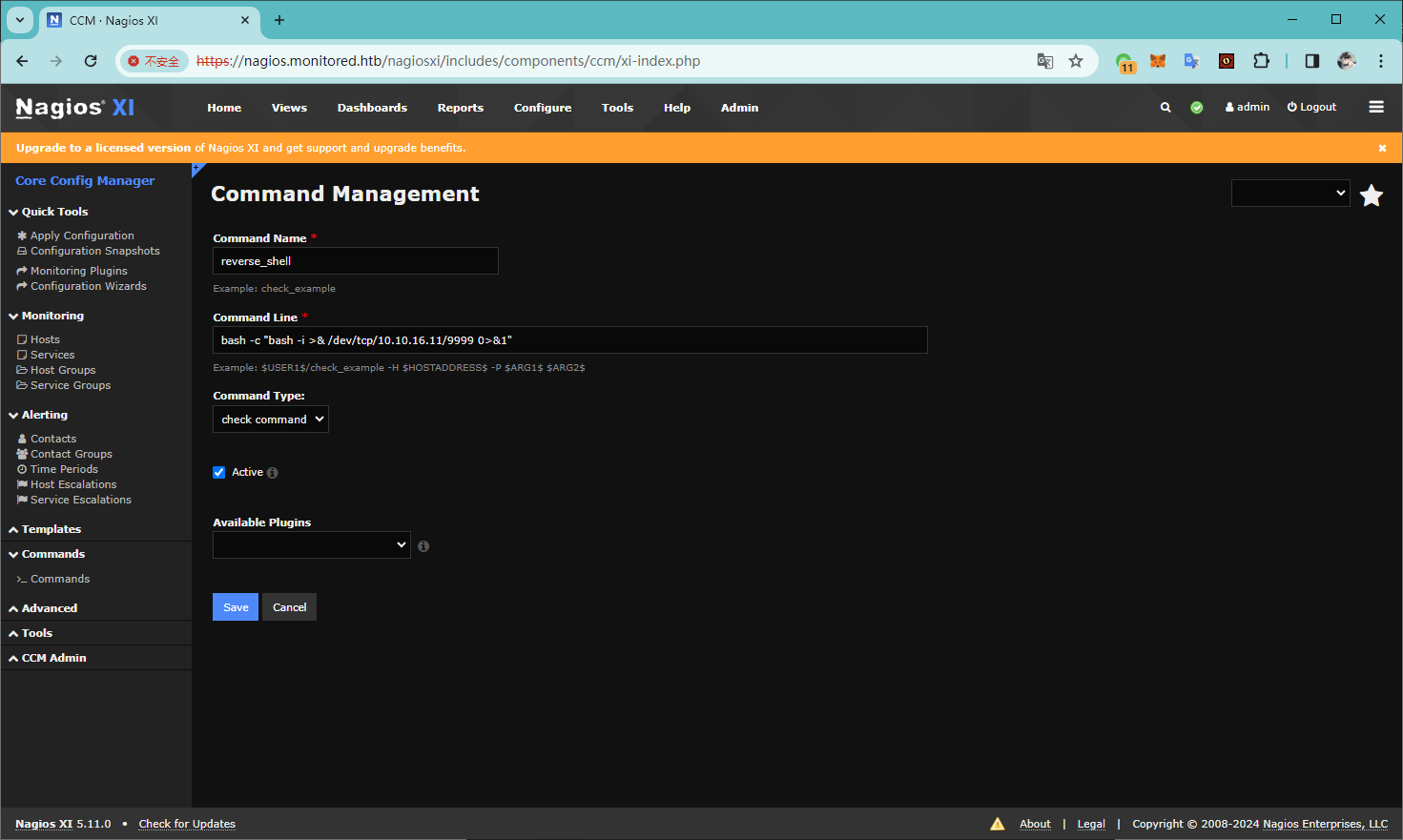The width and height of the screenshot is (1403, 840).
Task: Close the CCM · Nagios XI tab
Action: 245,20
